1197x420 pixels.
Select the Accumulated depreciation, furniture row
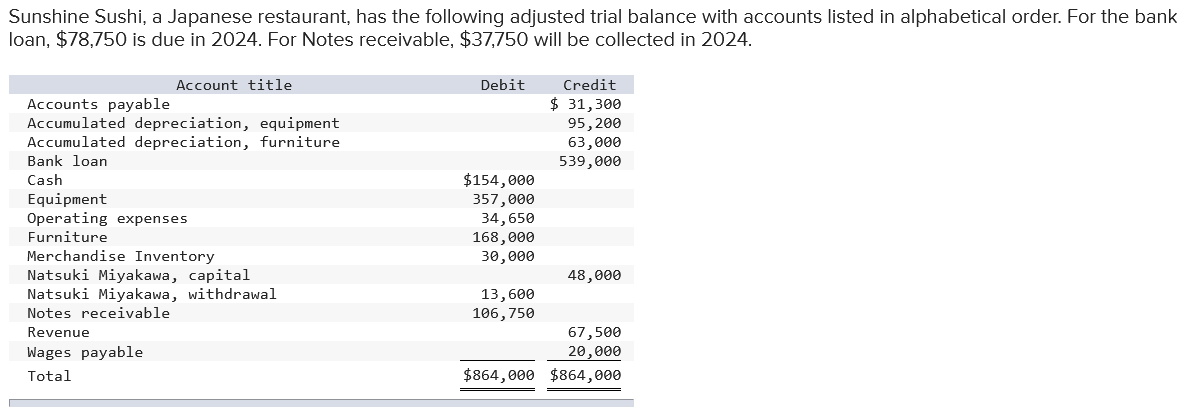coord(321,142)
